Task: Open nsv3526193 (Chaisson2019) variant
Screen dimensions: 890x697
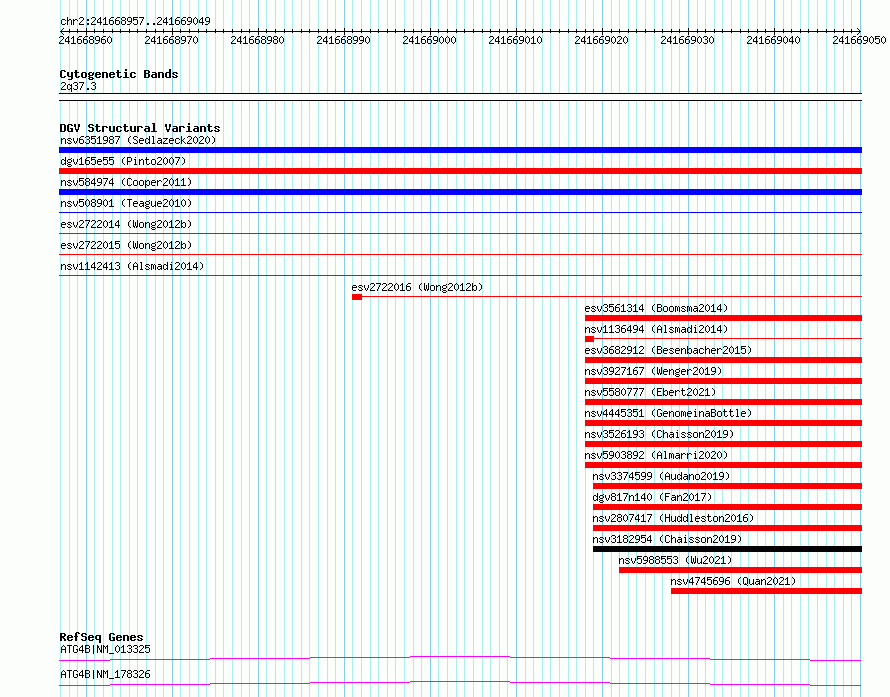Action: click(x=659, y=434)
